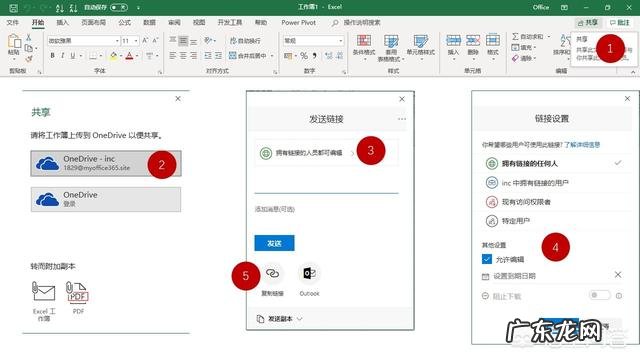Click the recipient name input line

327,186
